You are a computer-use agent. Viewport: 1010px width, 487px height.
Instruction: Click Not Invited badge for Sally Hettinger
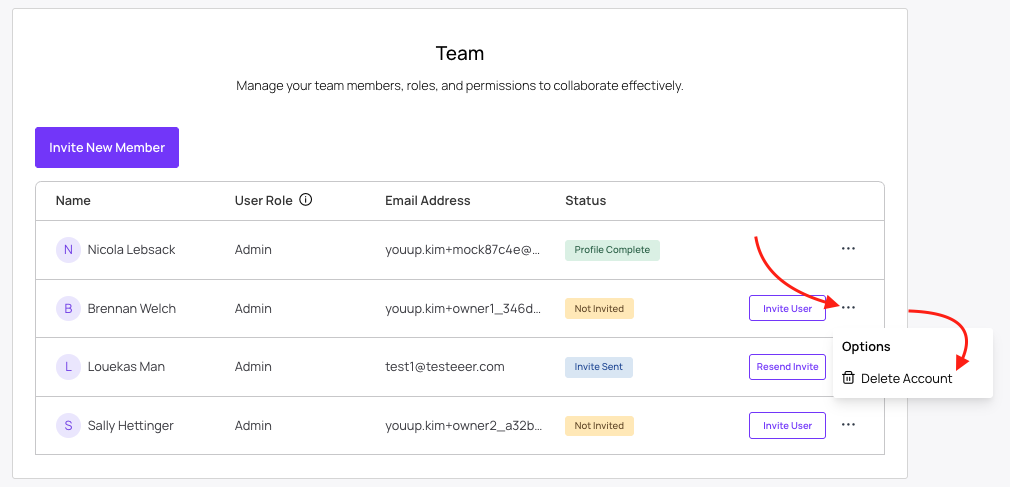click(x=599, y=426)
